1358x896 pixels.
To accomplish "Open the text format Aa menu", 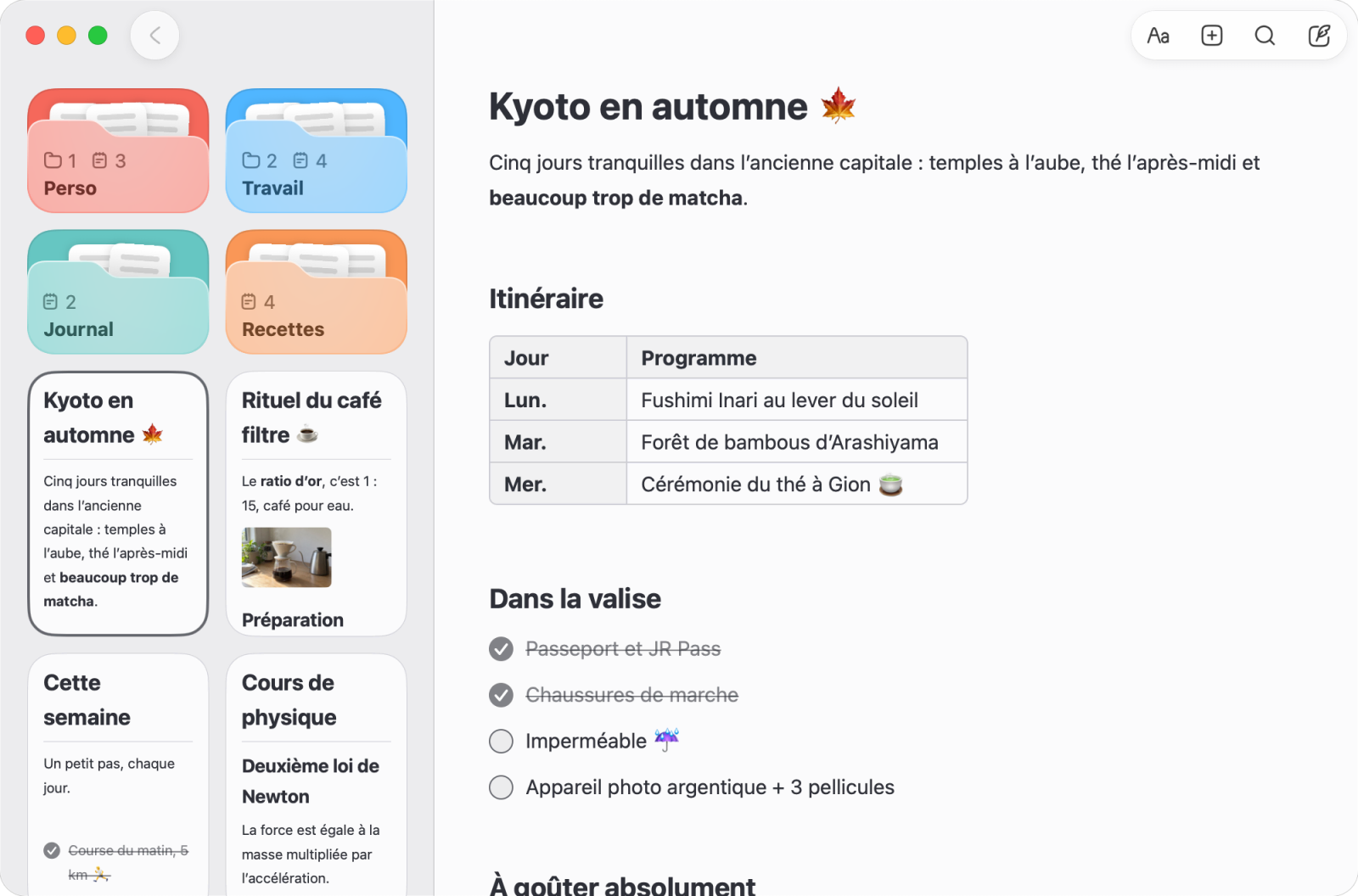I will tap(1158, 36).
